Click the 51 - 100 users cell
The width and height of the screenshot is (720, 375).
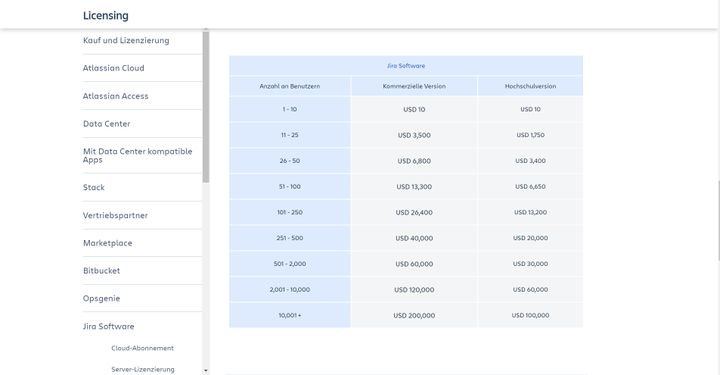pyautogui.click(x=290, y=186)
